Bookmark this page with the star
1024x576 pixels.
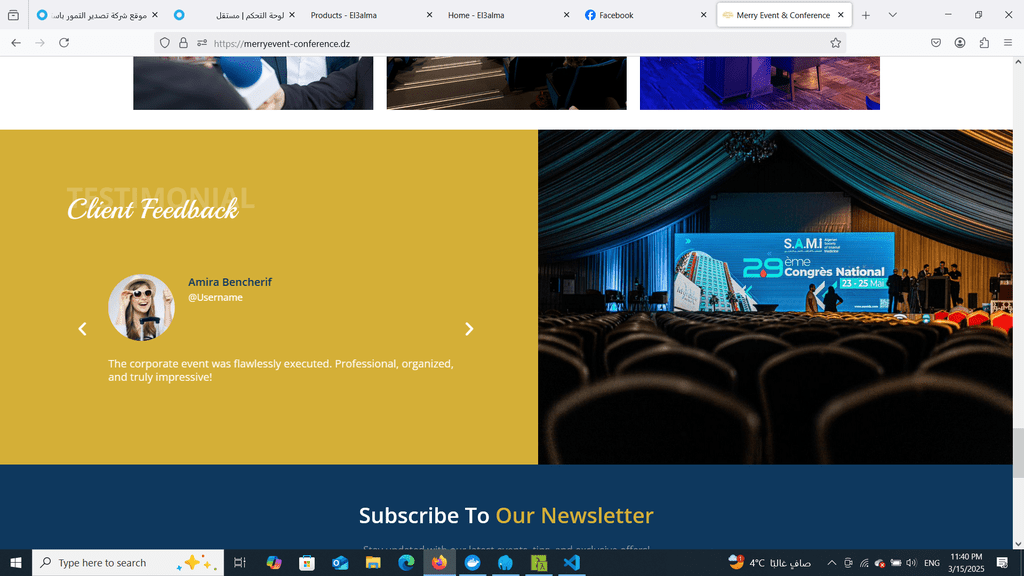pos(835,43)
